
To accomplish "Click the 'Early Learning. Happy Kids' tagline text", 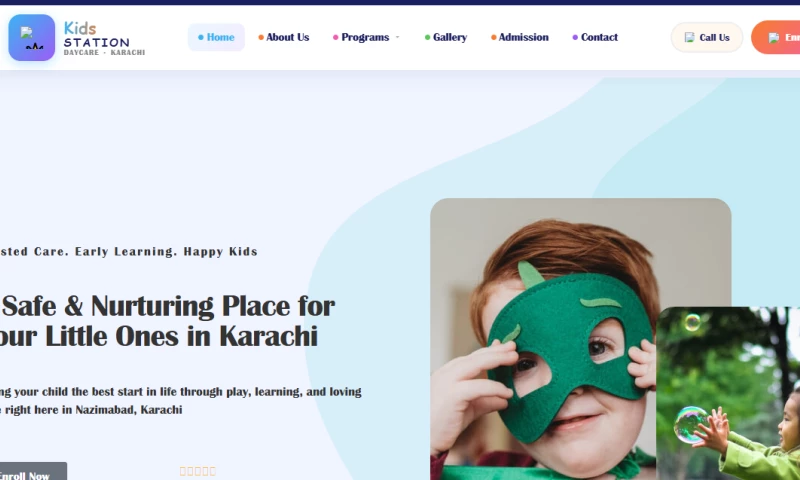I will (166, 251).
